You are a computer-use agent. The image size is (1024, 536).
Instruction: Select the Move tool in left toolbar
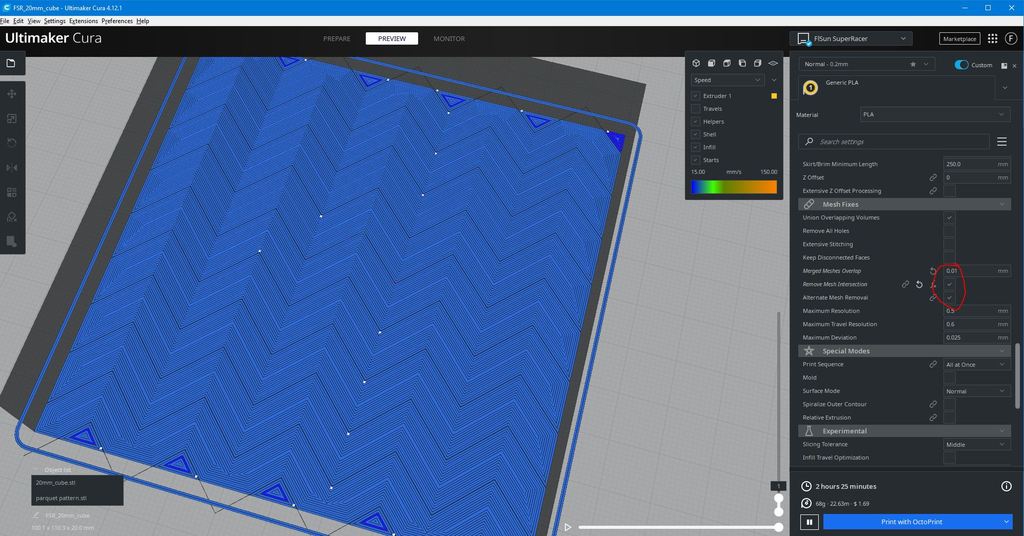click(x=12, y=94)
